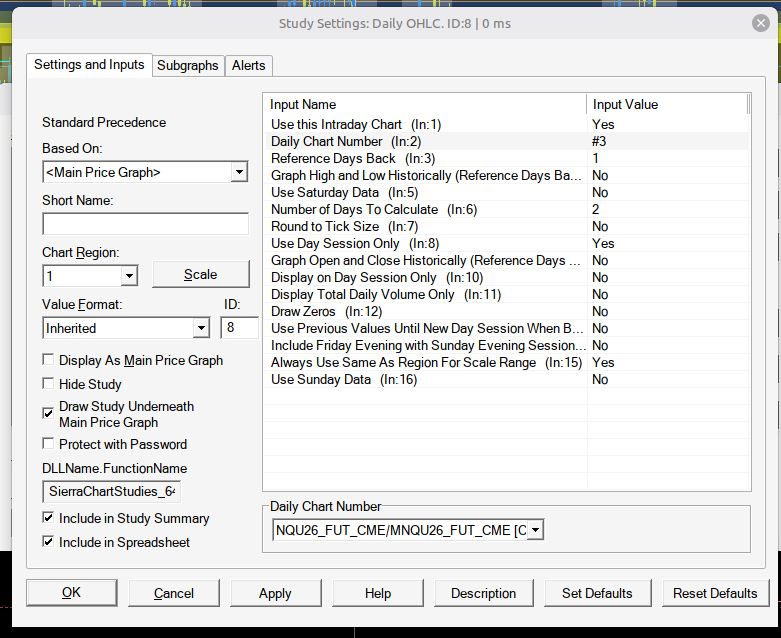Select Use Day Session Only row
The width and height of the screenshot is (781, 638).
506,244
